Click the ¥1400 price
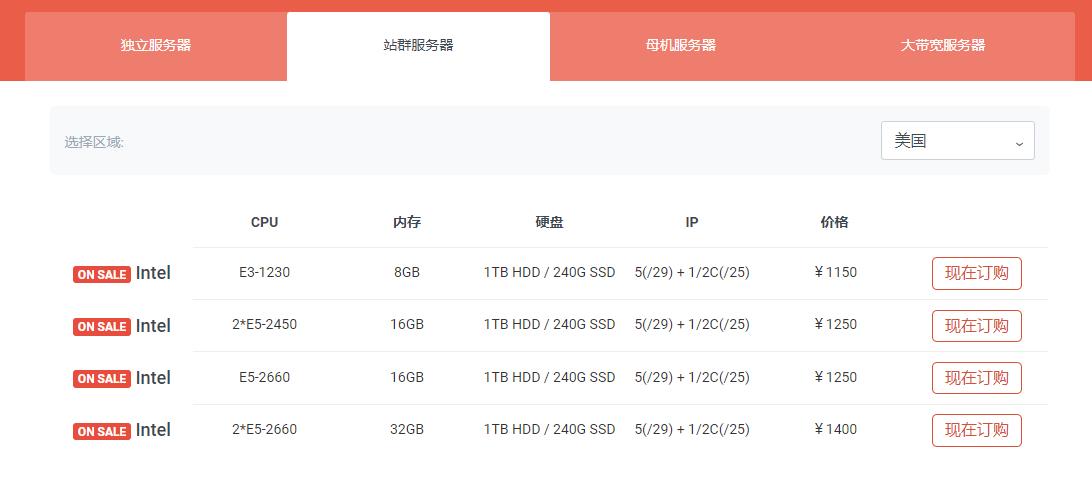1092x479 pixels. pos(835,430)
